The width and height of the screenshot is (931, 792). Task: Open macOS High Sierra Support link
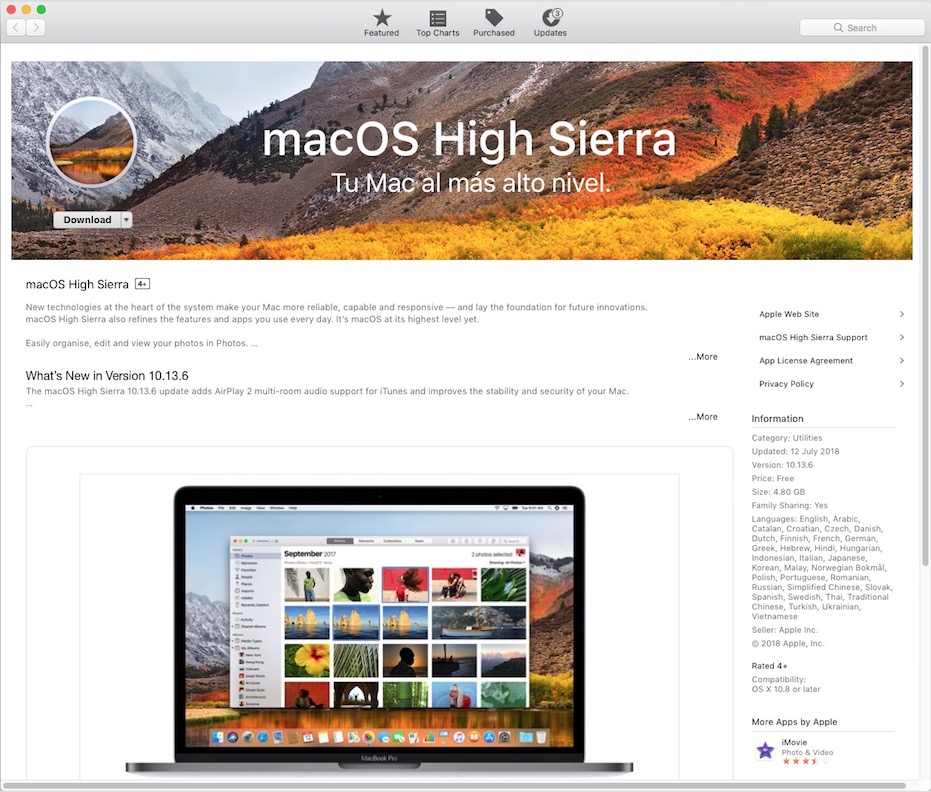813,337
